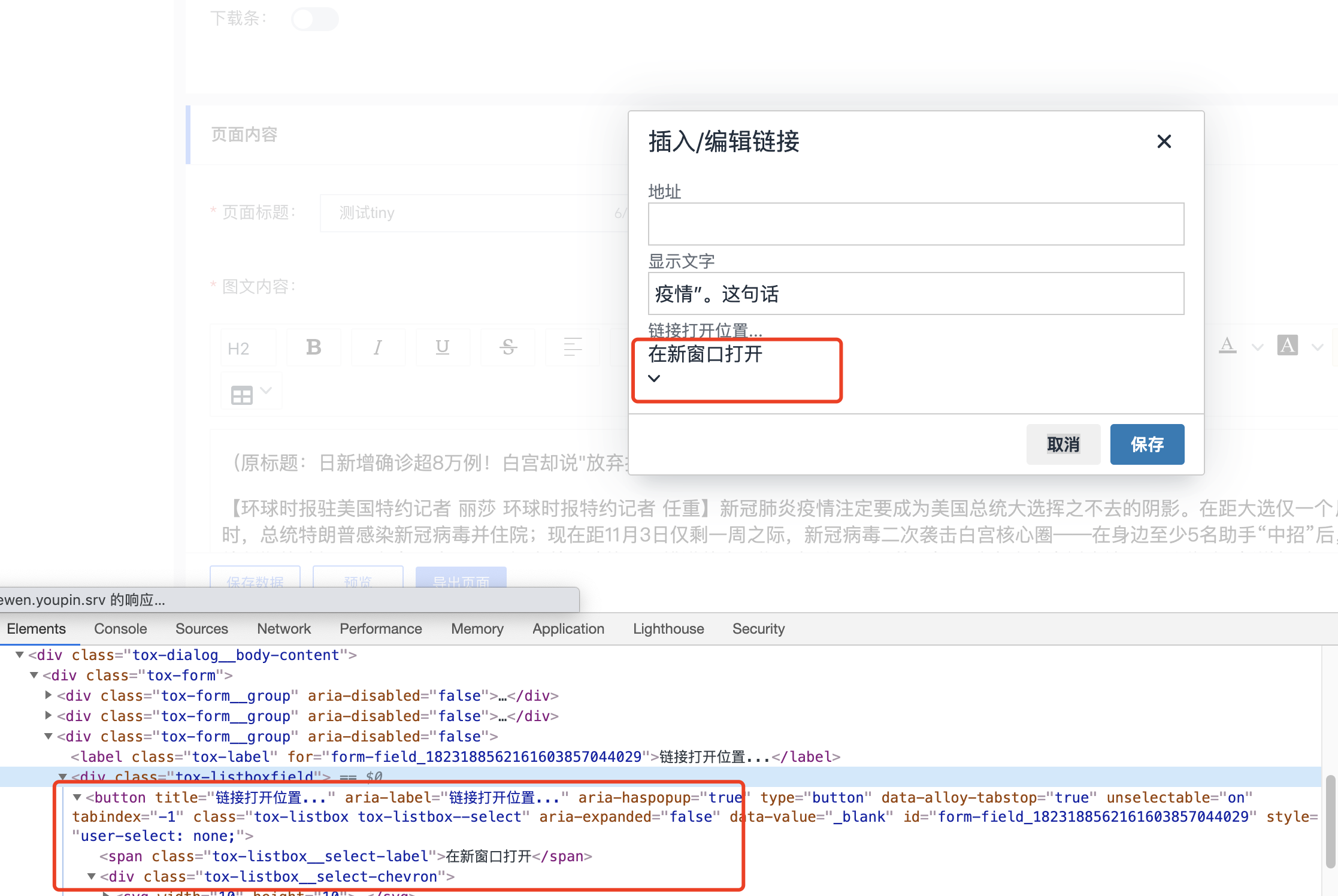Open the Network panel in DevTools

tap(284, 628)
